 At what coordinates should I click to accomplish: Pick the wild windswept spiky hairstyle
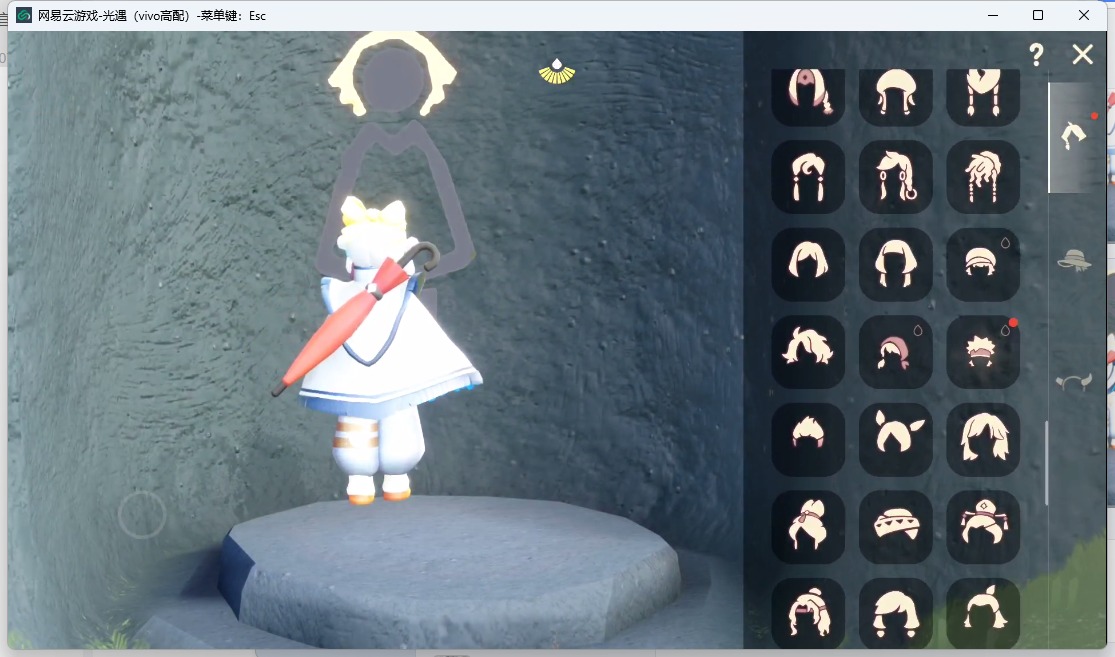click(x=808, y=352)
